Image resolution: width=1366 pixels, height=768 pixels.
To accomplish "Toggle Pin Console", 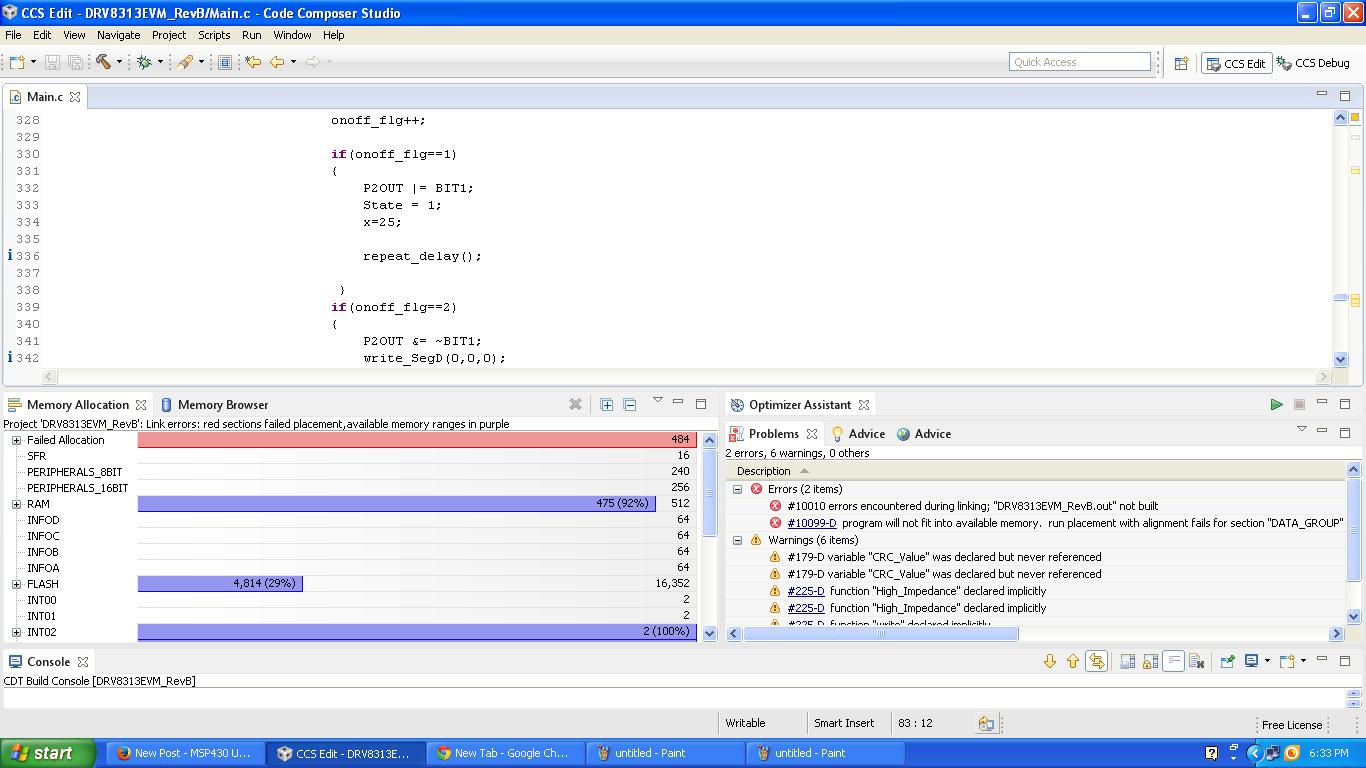I will tap(1228, 661).
